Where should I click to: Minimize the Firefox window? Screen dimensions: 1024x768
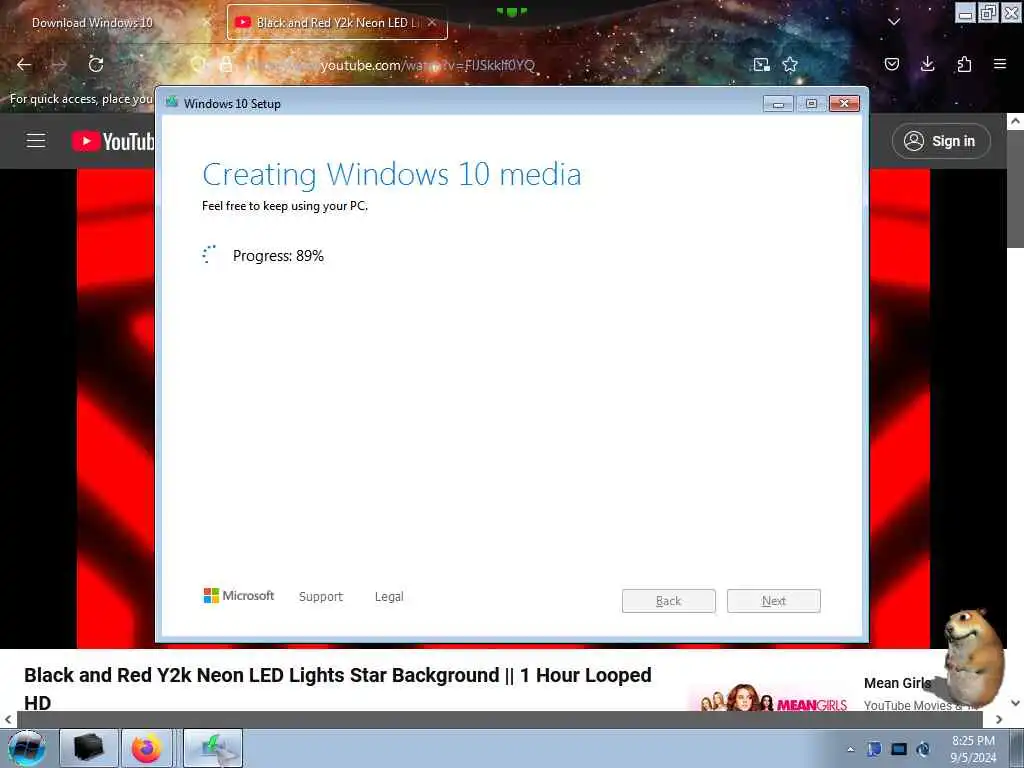[x=965, y=13]
